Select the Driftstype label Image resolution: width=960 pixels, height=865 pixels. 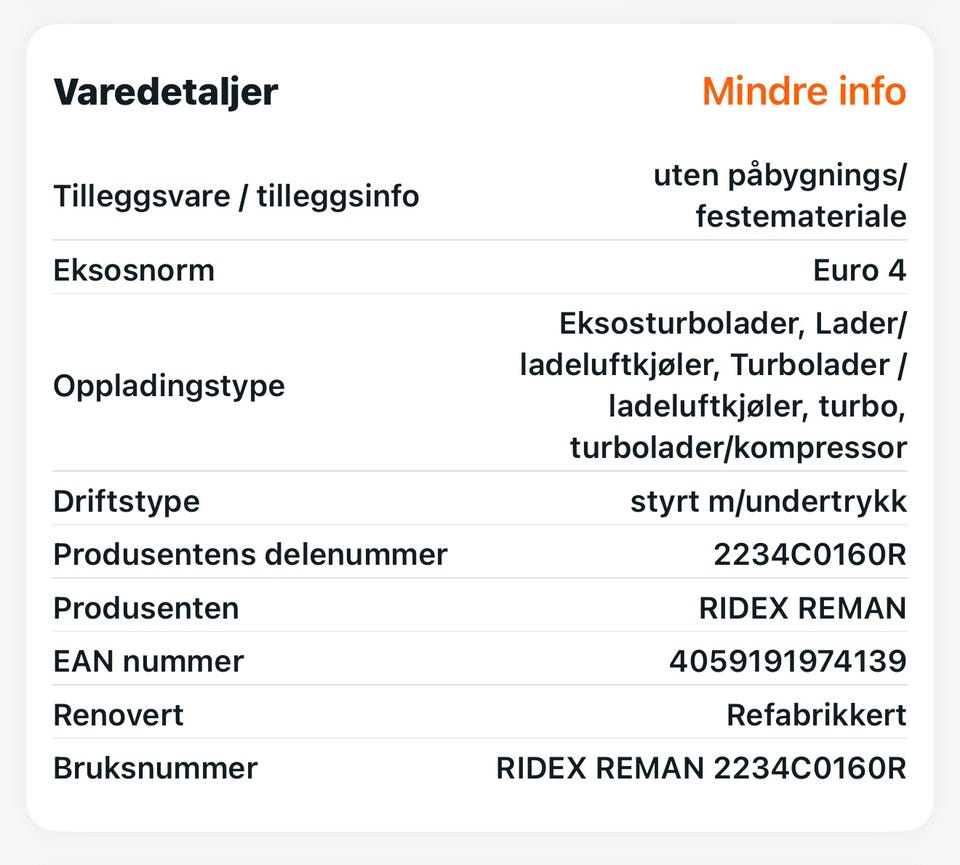pyautogui.click(x=127, y=501)
